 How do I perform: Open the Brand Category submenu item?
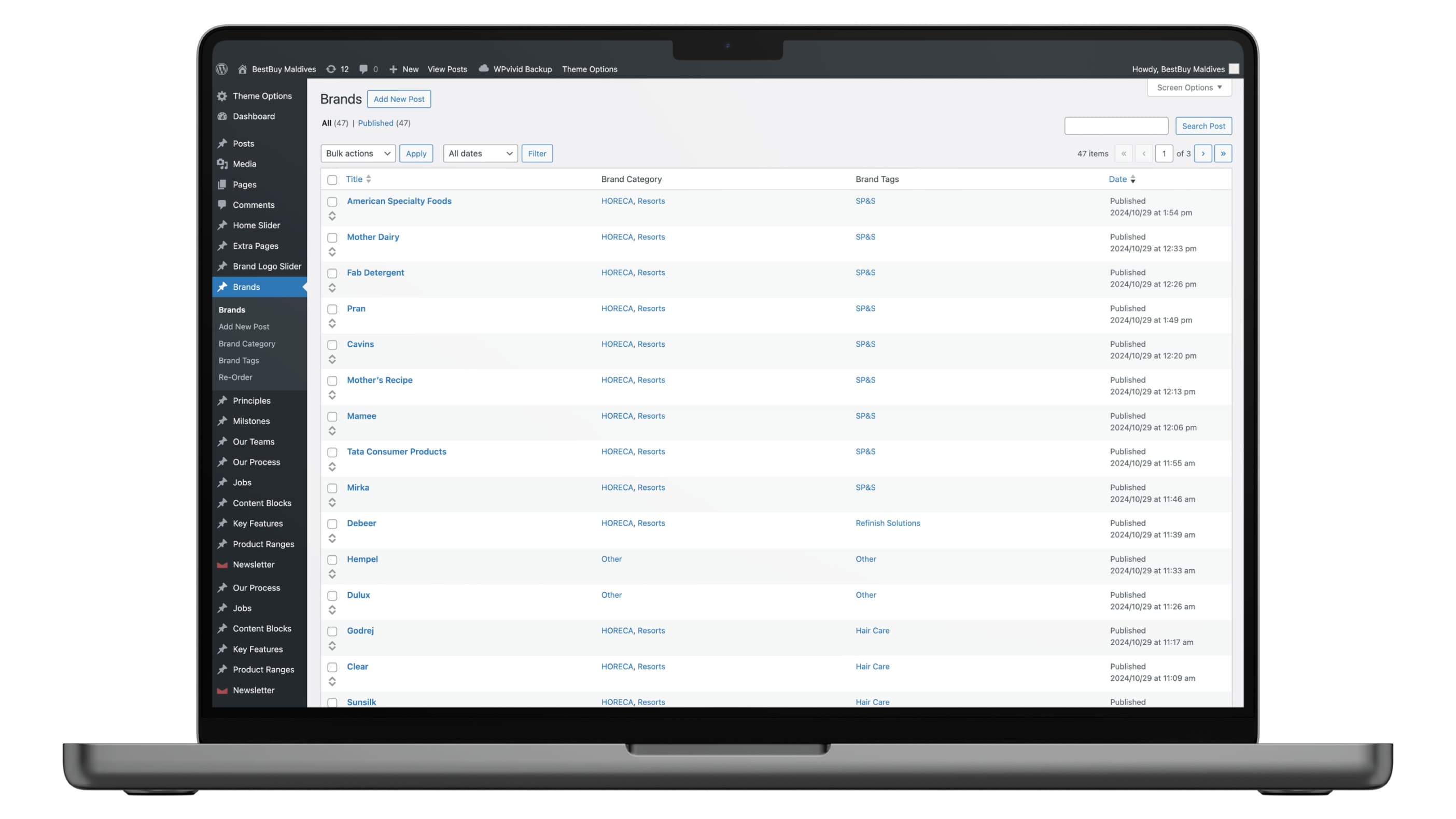(x=247, y=344)
